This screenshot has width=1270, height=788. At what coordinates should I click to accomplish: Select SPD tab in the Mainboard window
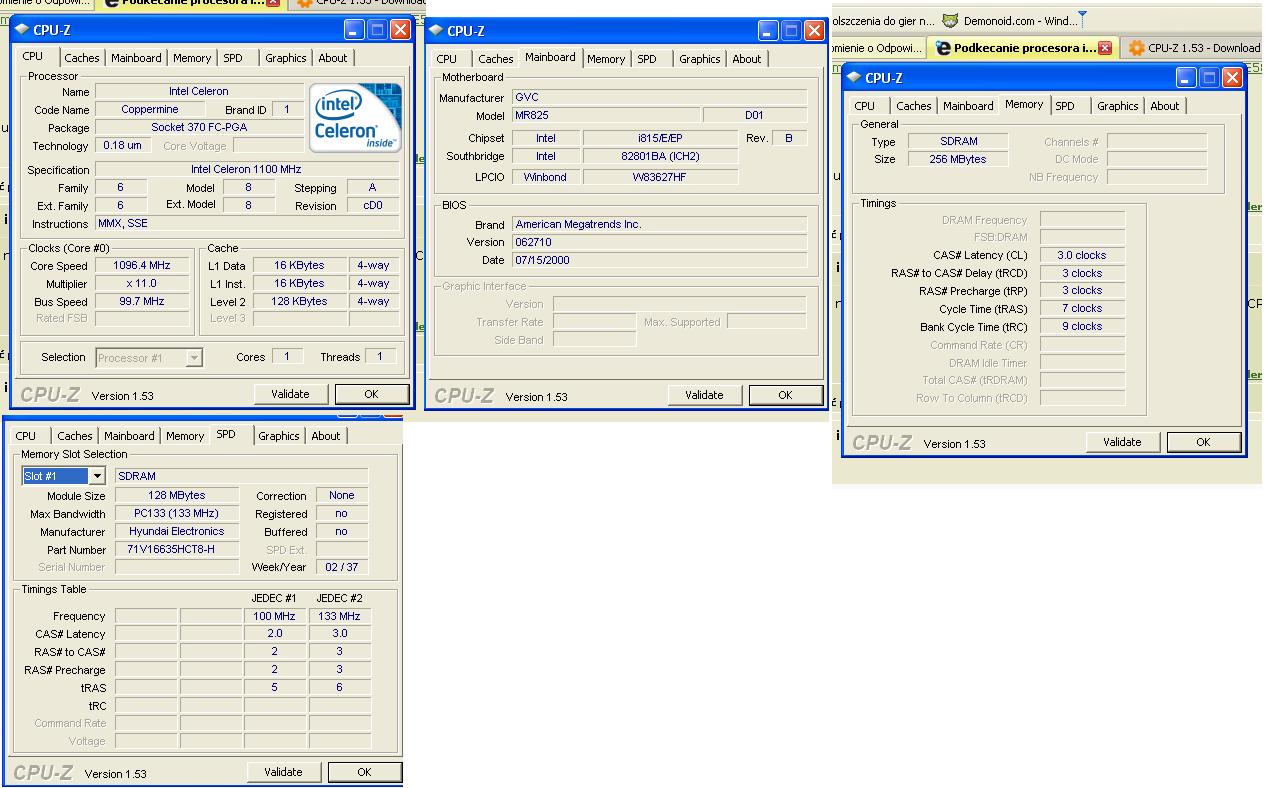point(647,59)
